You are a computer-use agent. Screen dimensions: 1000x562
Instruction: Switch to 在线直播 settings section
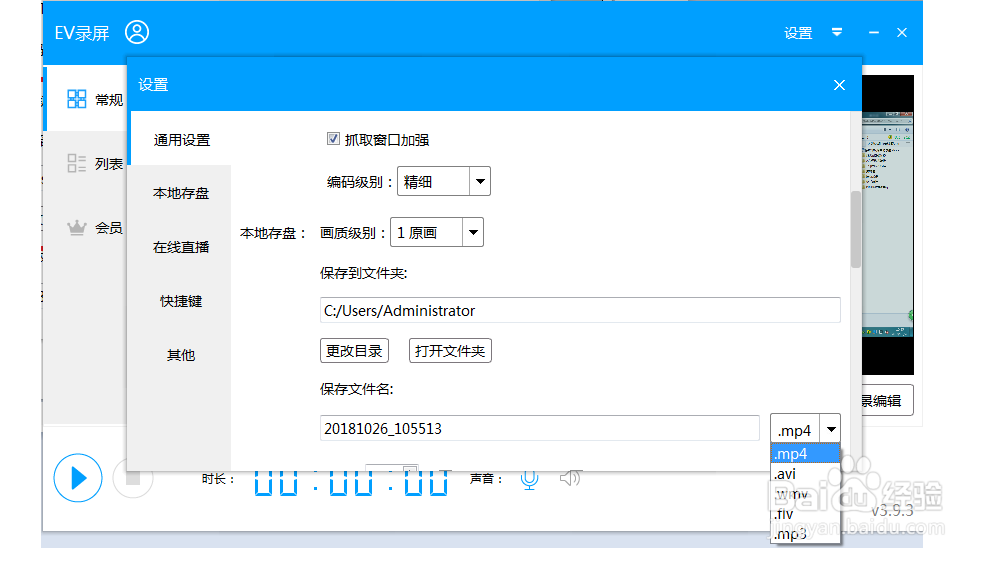click(181, 247)
